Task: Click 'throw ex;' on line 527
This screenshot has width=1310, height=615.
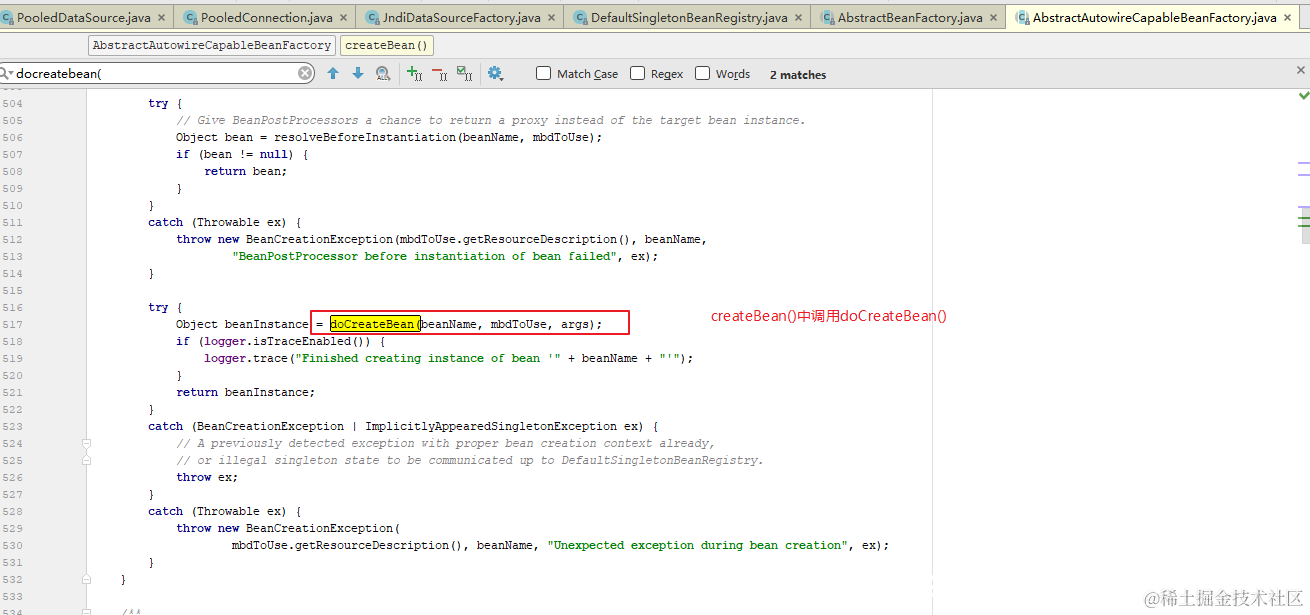Action: [x=208, y=477]
